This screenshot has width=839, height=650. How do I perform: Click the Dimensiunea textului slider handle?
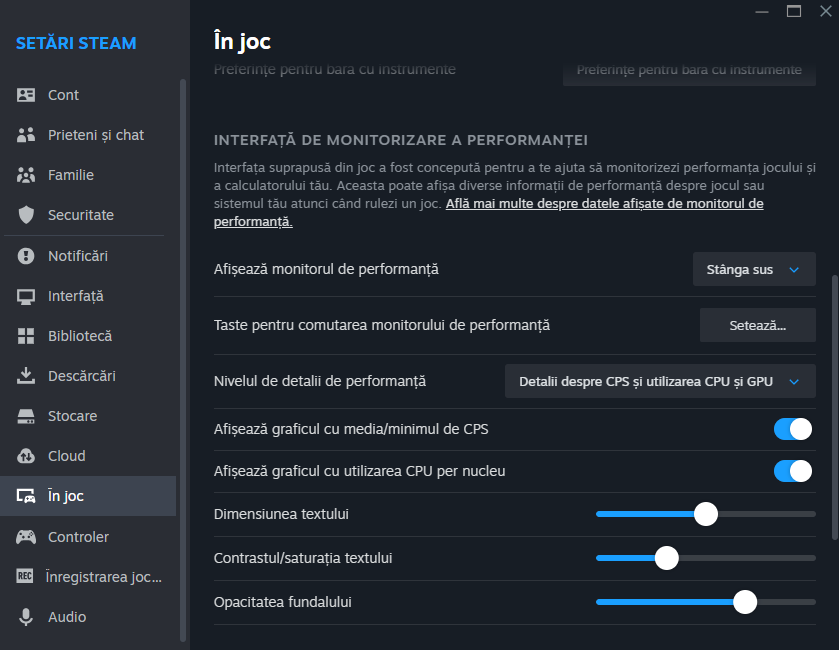tap(706, 514)
